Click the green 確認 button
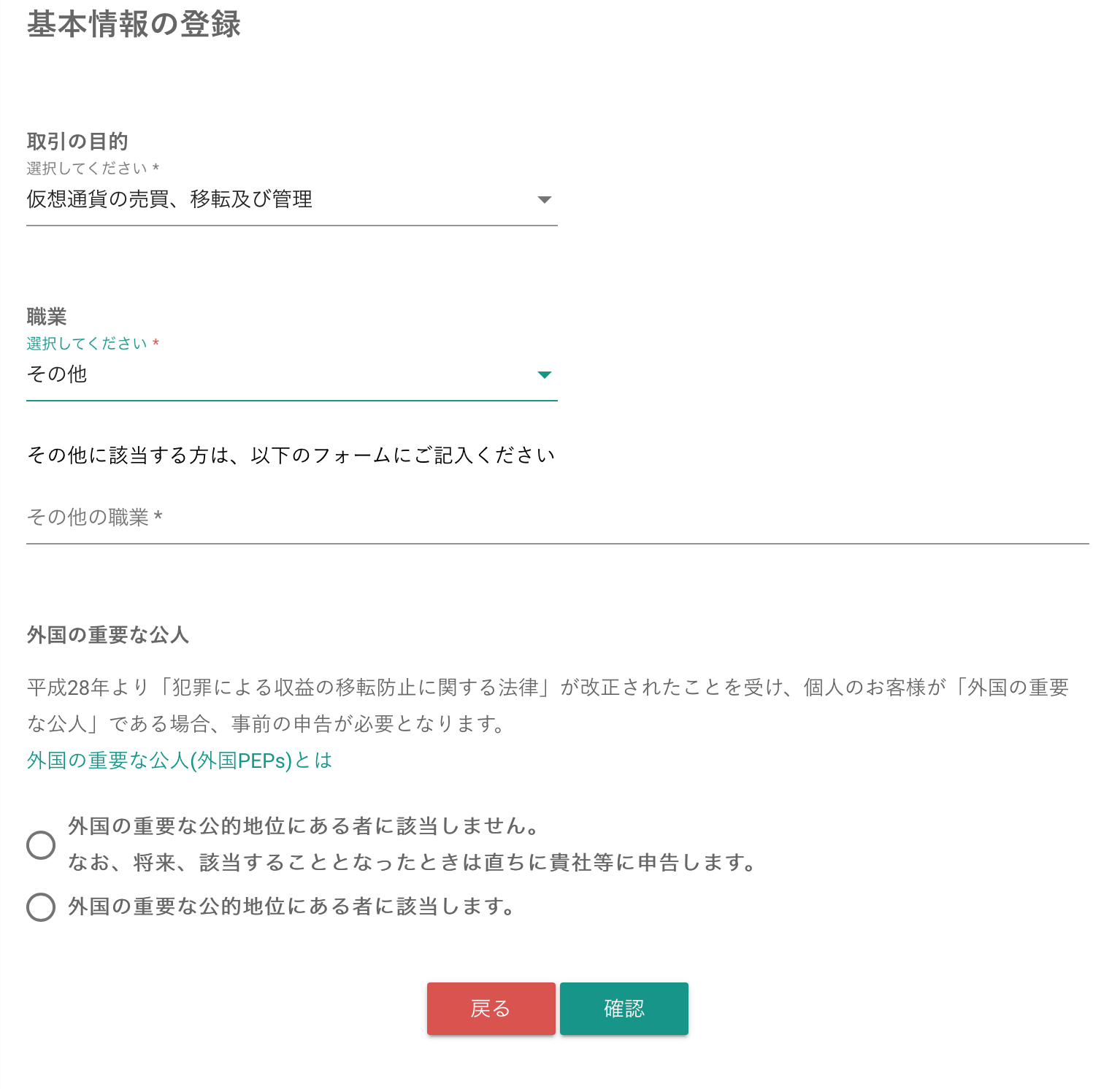The height and width of the screenshot is (1089, 1120). [624, 1009]
